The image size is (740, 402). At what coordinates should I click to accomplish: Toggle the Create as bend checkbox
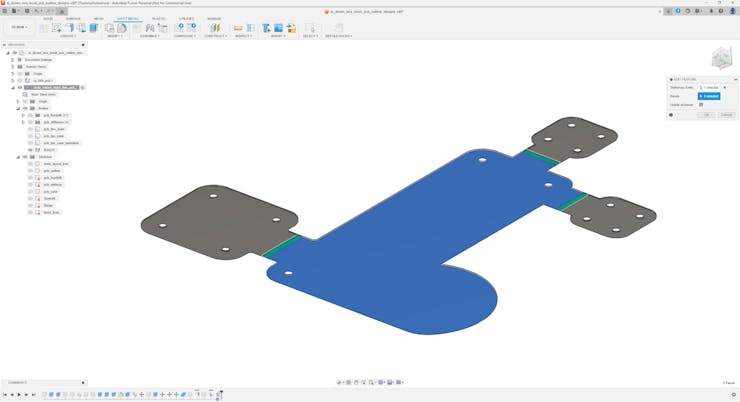click(x=701, y=105)
